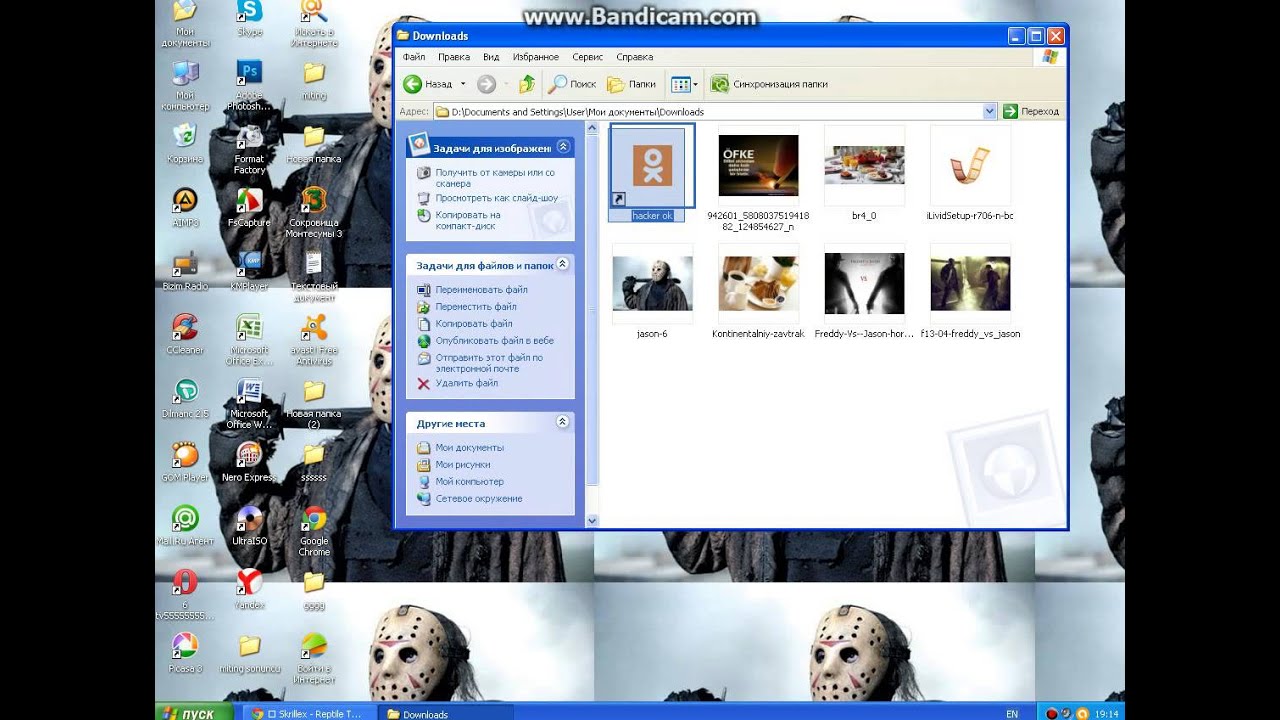
Task: Go back with the Назад button
Action: 428,84
